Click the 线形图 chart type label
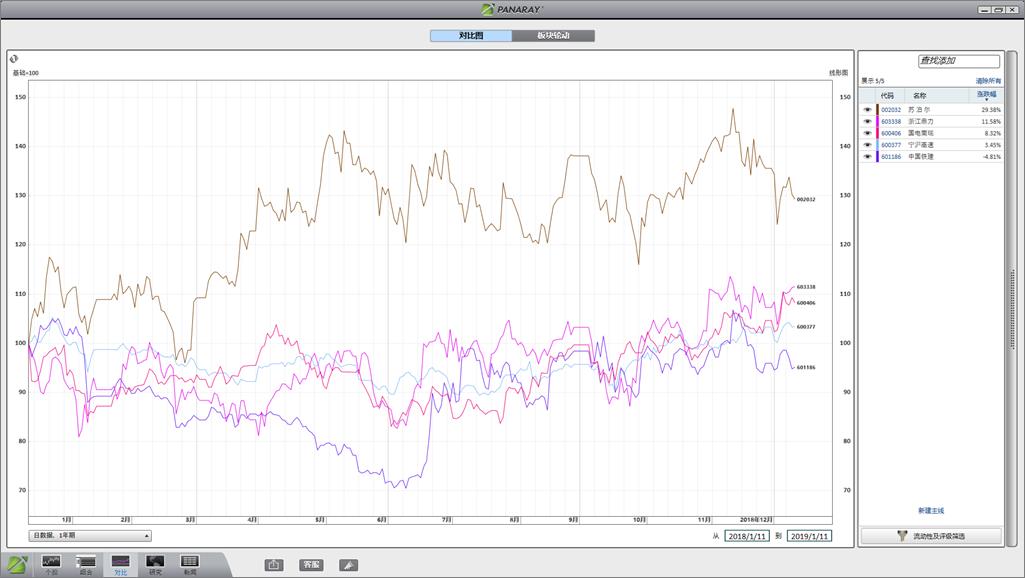 pyautogui.click(x=838, y=73)
